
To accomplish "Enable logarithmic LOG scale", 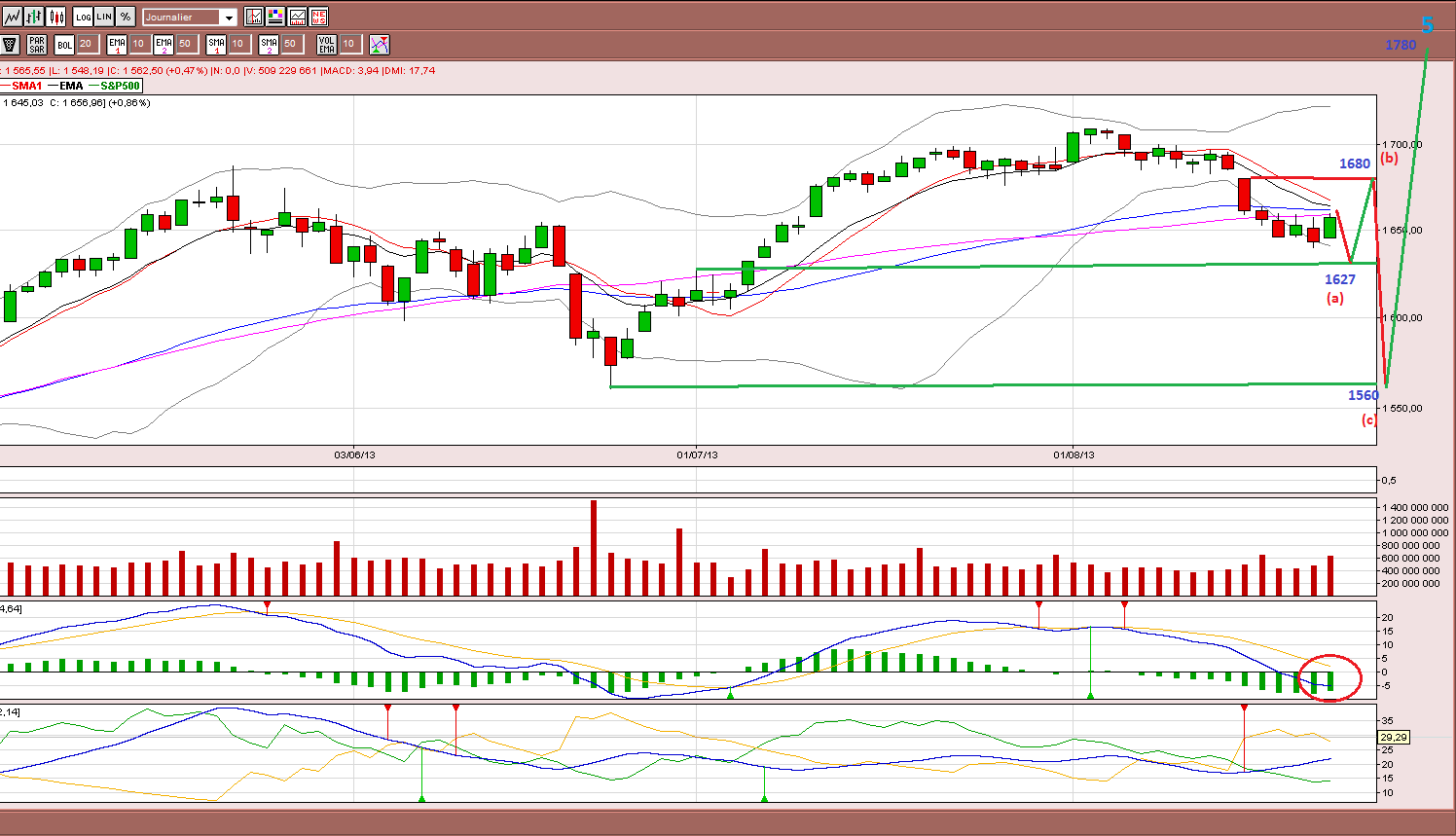I will [x=83, y=17].
